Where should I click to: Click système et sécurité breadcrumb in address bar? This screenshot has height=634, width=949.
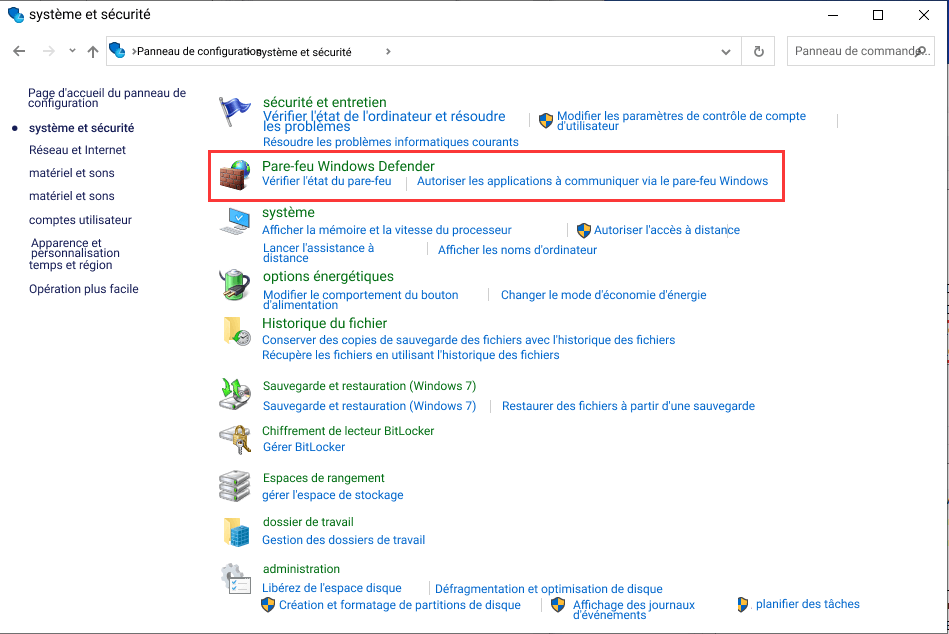coord(306,52)
